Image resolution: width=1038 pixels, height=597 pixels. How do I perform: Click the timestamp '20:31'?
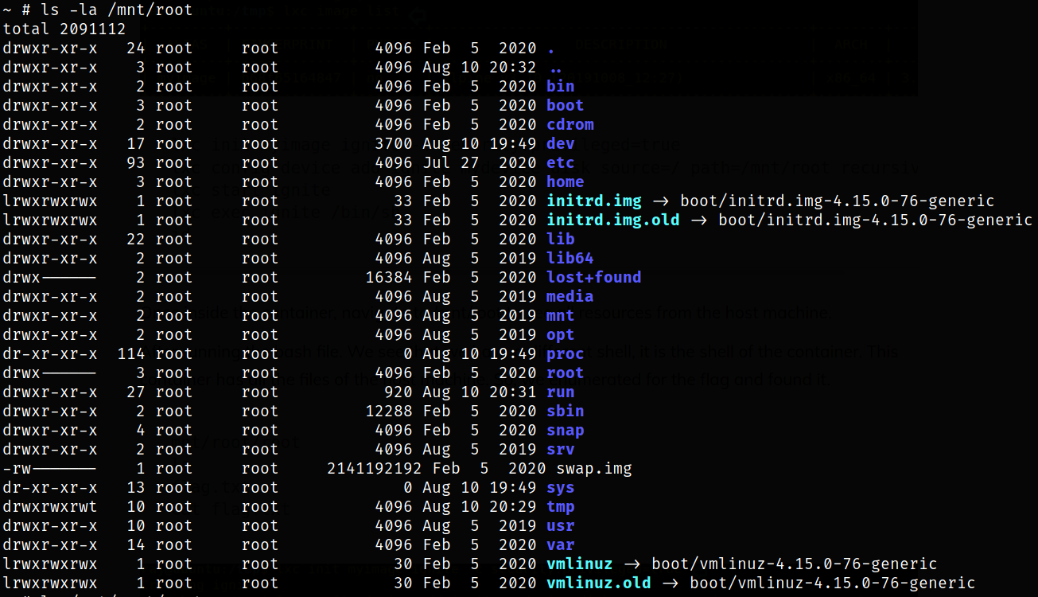512,392
